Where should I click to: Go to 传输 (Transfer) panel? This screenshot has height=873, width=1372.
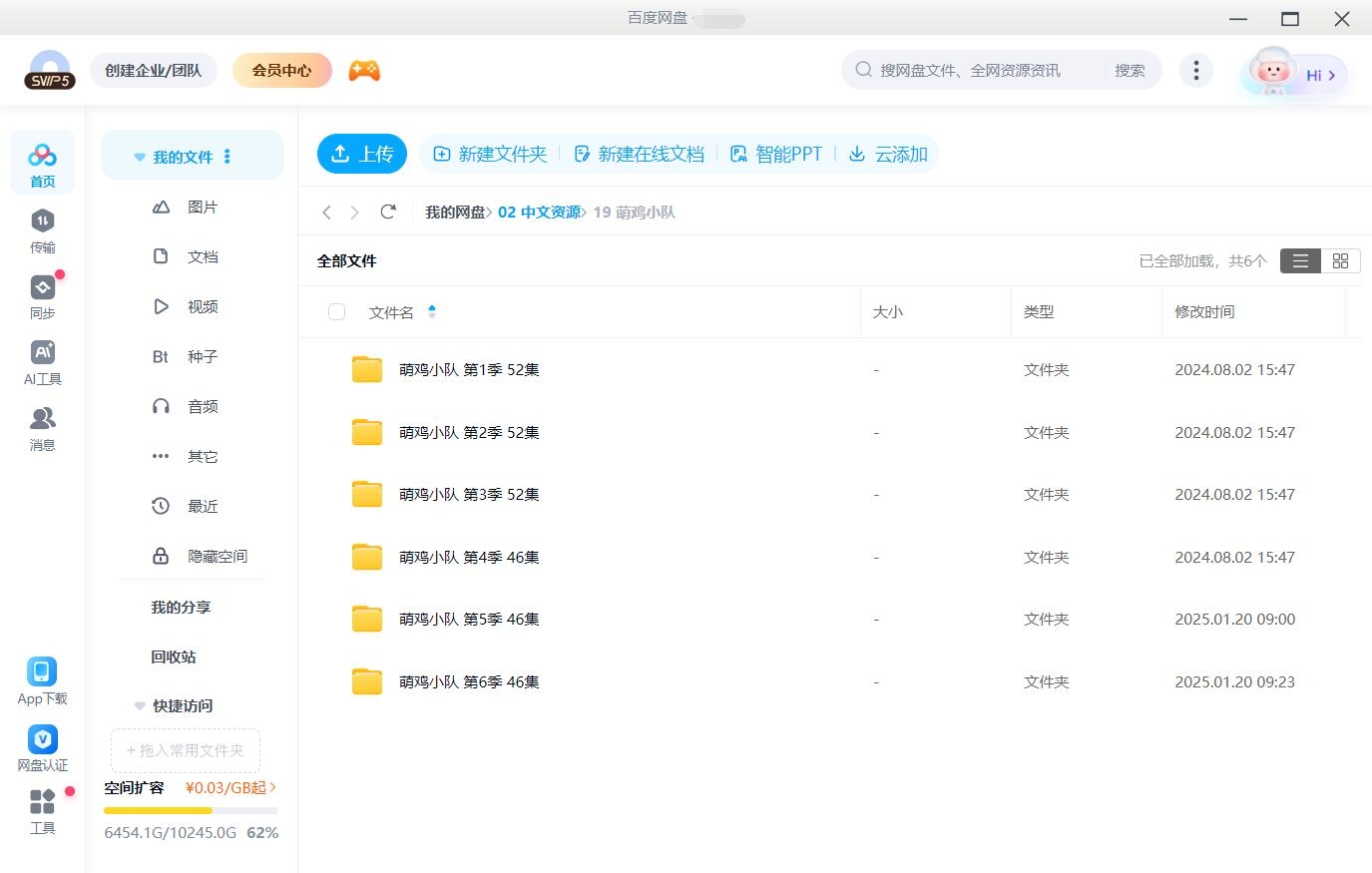pos(42,227)
